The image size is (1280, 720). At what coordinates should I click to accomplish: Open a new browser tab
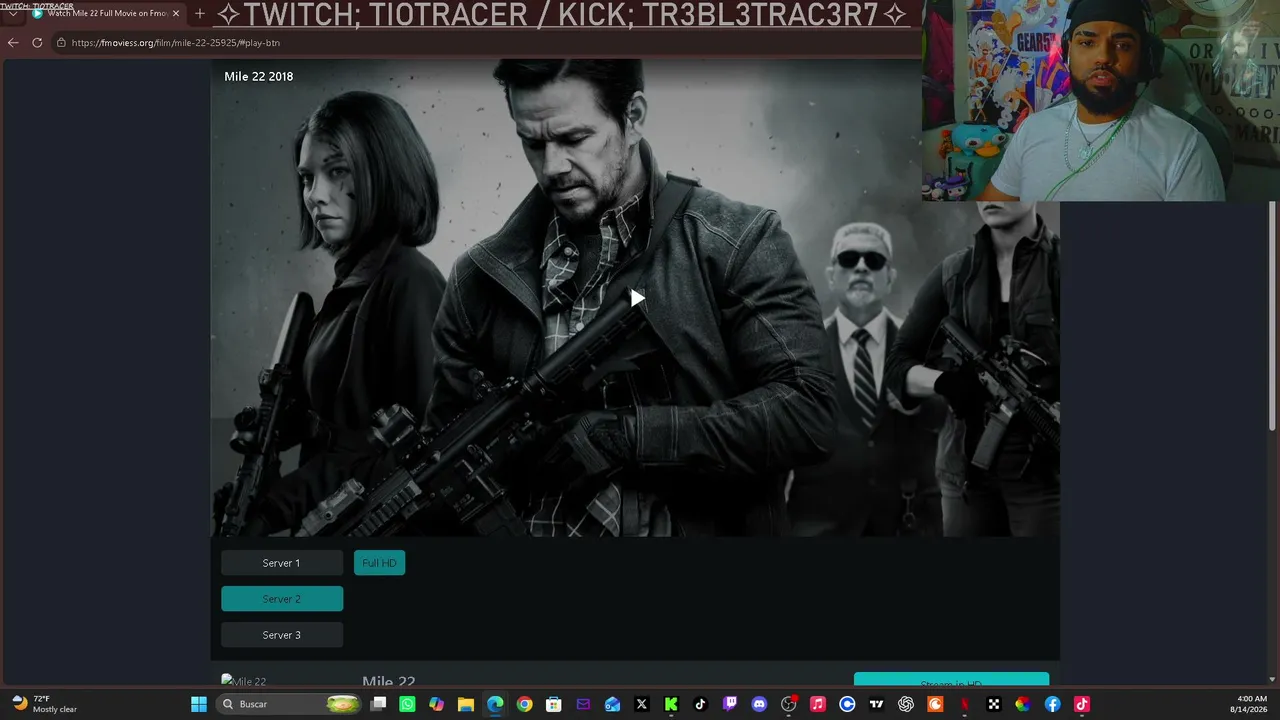click(x=200, y=14)
